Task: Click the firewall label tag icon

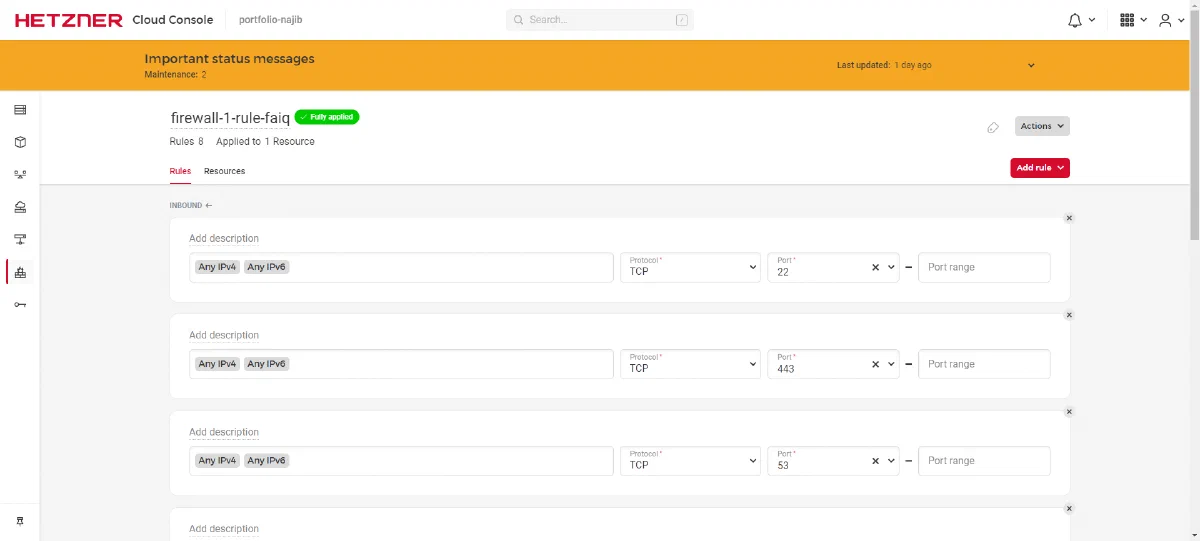Action: 992,127
